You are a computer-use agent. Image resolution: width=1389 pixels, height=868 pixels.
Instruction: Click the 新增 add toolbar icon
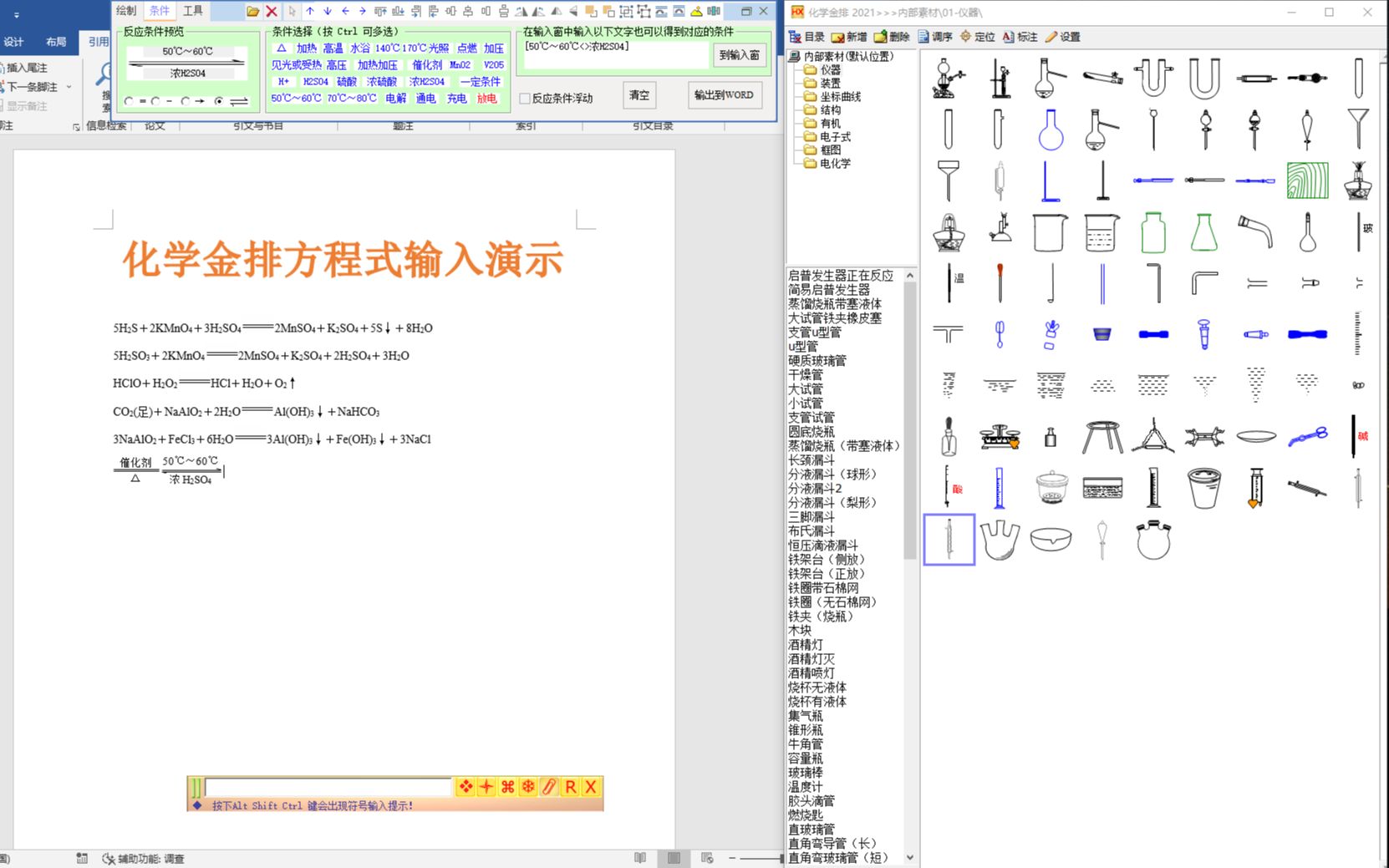849,37
